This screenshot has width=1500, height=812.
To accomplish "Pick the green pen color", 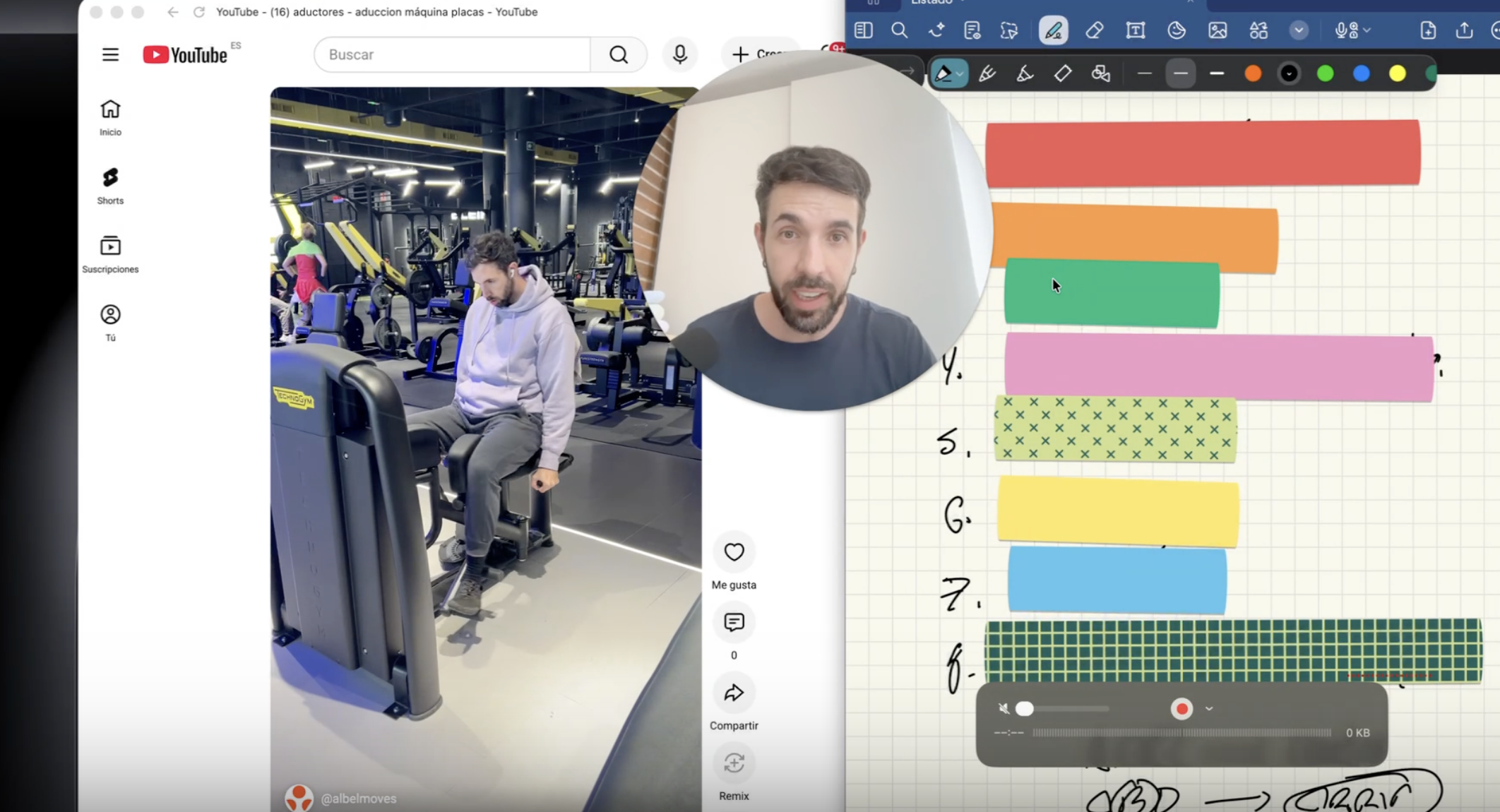I will click(x=1326, y=73).
